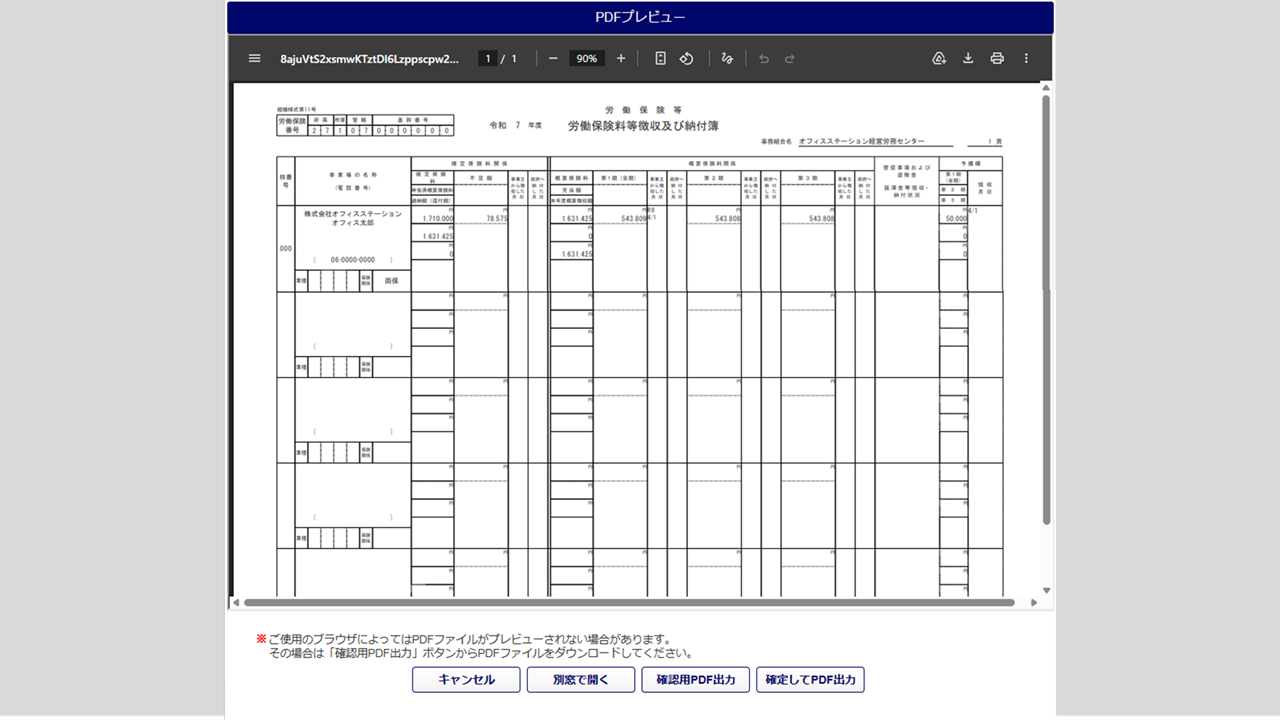Toggle fit to page view
The image size is (1280, 720).
[660, 59]
